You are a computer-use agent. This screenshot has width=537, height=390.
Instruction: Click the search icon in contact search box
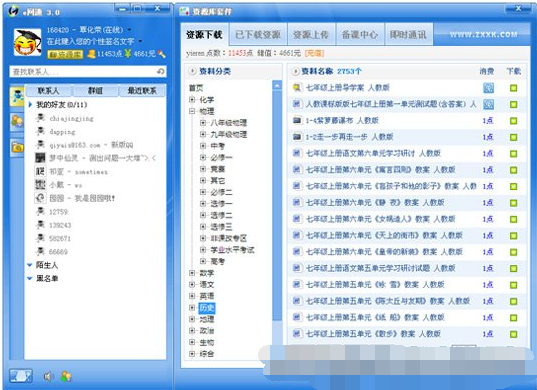pyautogui.click(x=161, y=72)
